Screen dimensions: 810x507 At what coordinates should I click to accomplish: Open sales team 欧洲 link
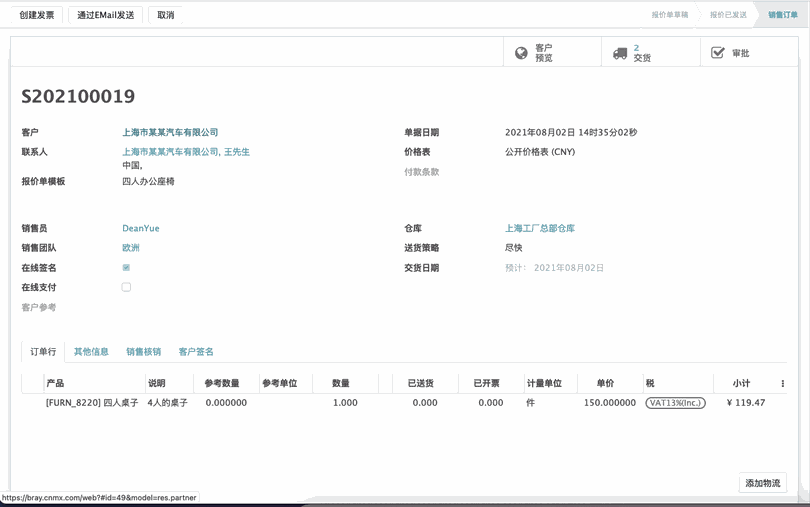coord(131,248)
